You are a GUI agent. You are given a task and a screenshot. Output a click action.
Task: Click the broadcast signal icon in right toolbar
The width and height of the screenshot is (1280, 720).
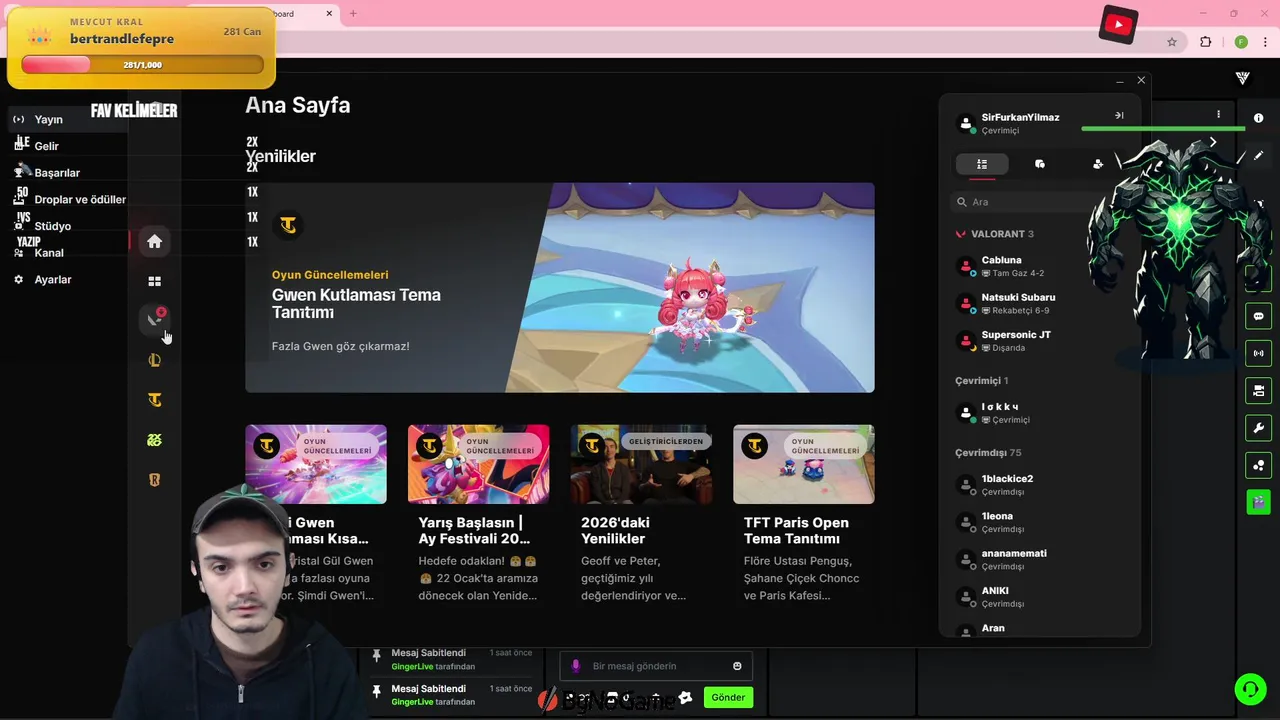tap(1258, 353)
